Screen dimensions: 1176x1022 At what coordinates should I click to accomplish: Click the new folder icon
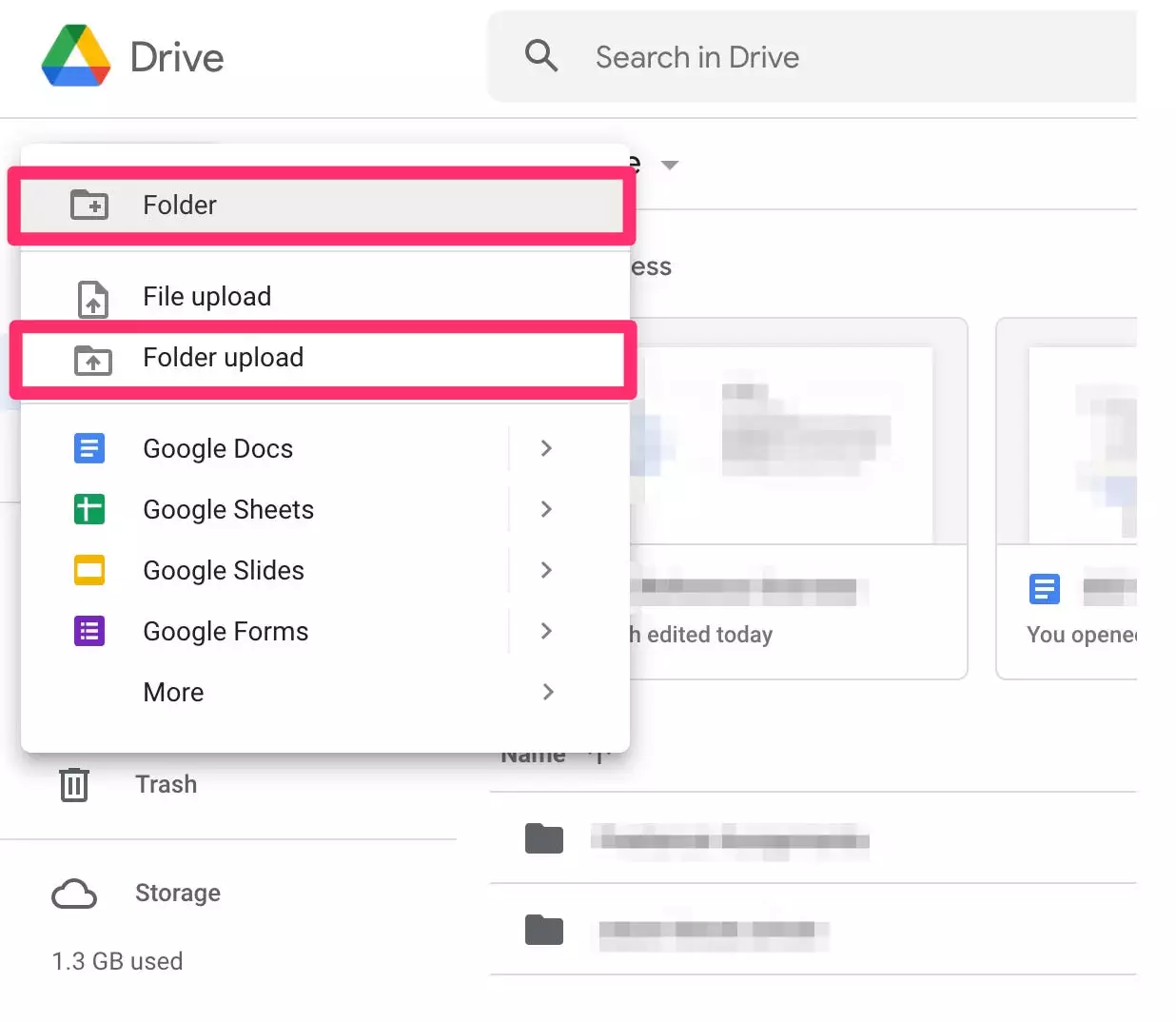pos(90,205)
